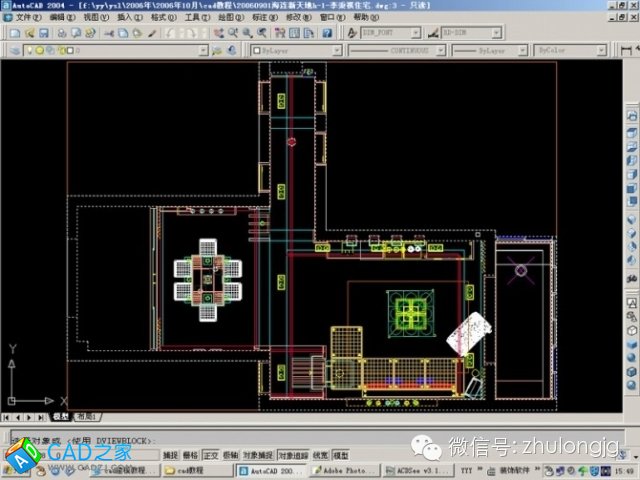This screenshot has height=480, width=640.
Task: Open the ByLayer color control
Action: [x=295, y=49]
